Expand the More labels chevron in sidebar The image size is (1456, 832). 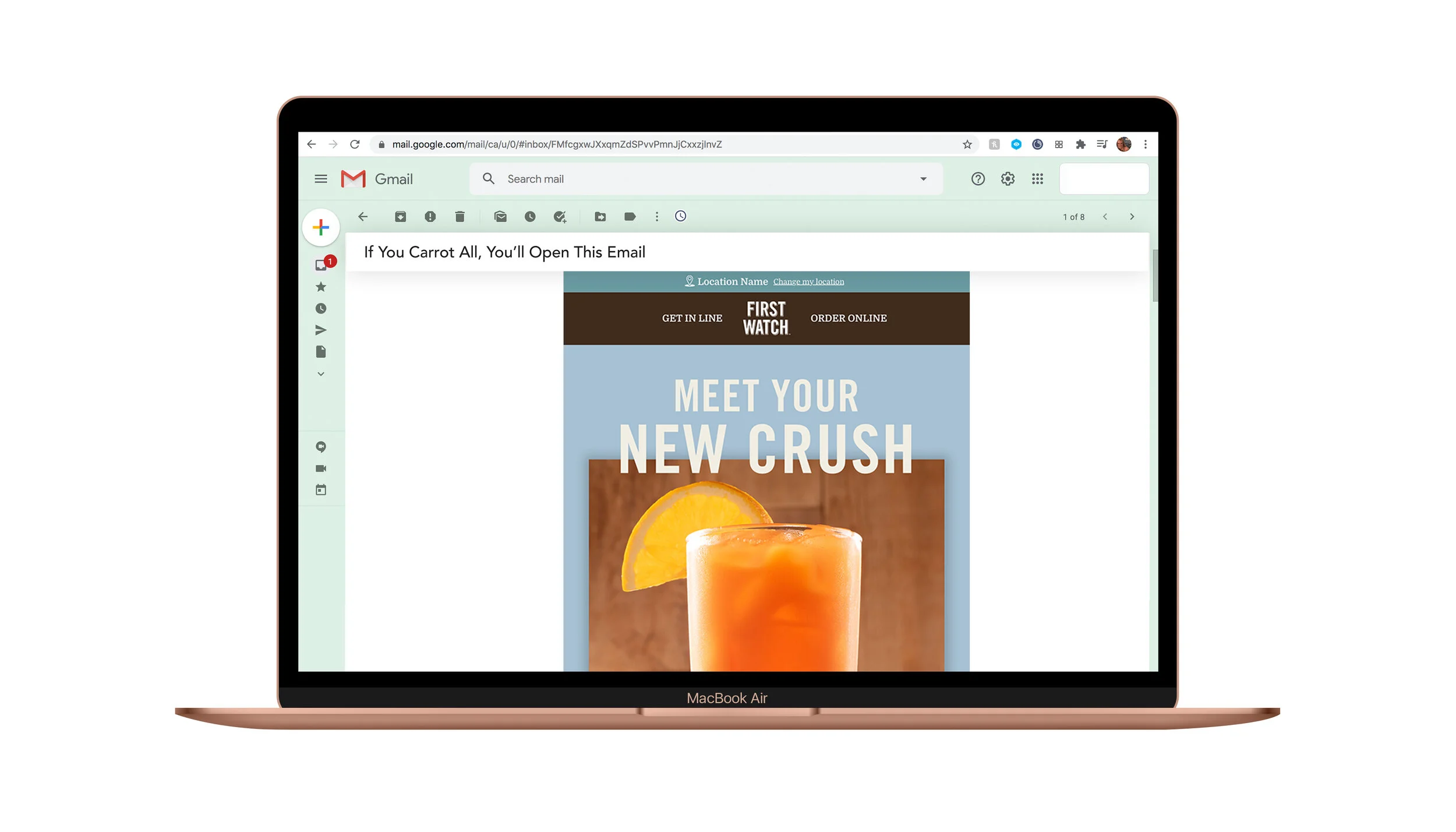tap(321, 373)
